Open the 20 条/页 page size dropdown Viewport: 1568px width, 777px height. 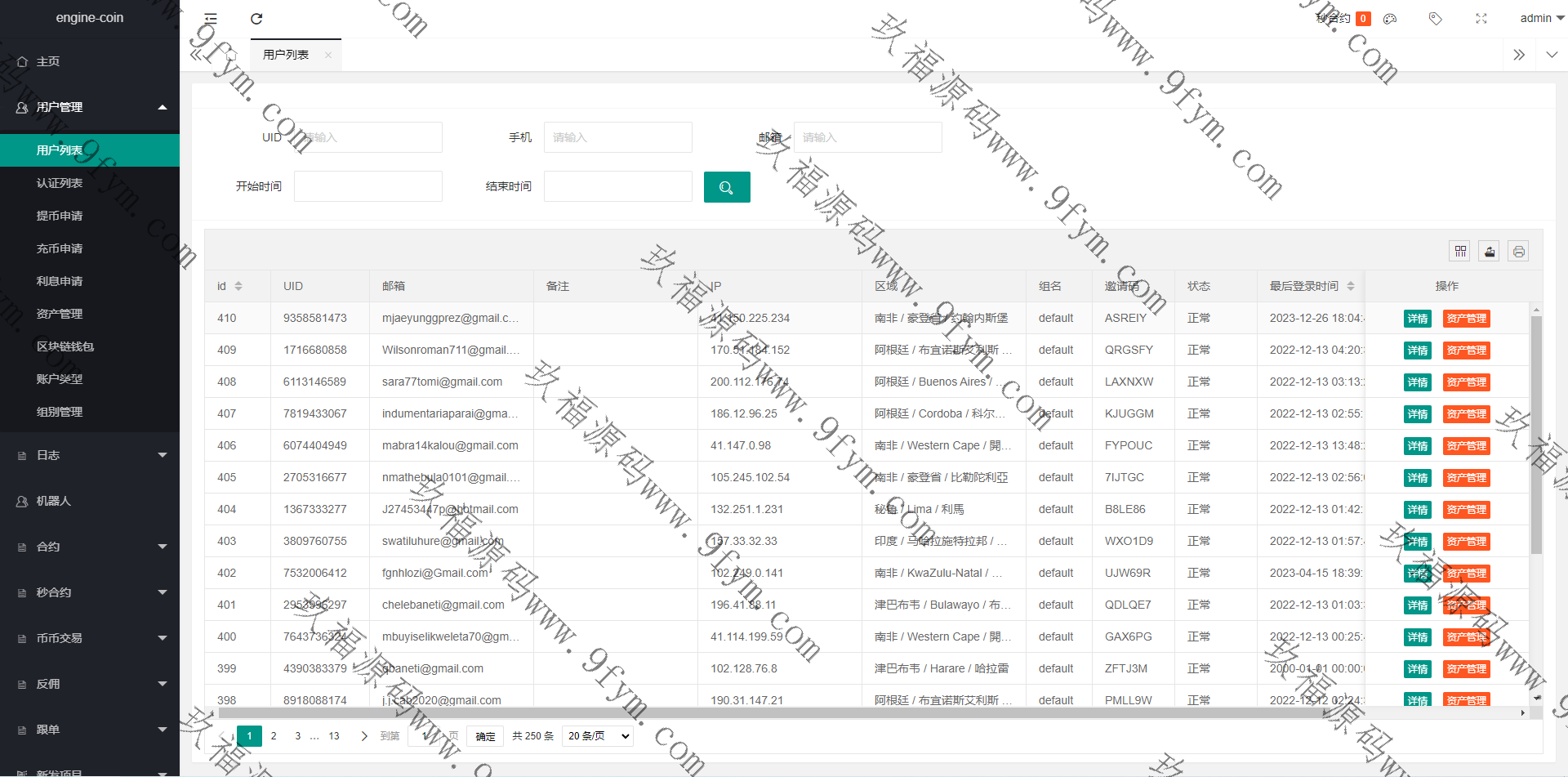point(598,736)
